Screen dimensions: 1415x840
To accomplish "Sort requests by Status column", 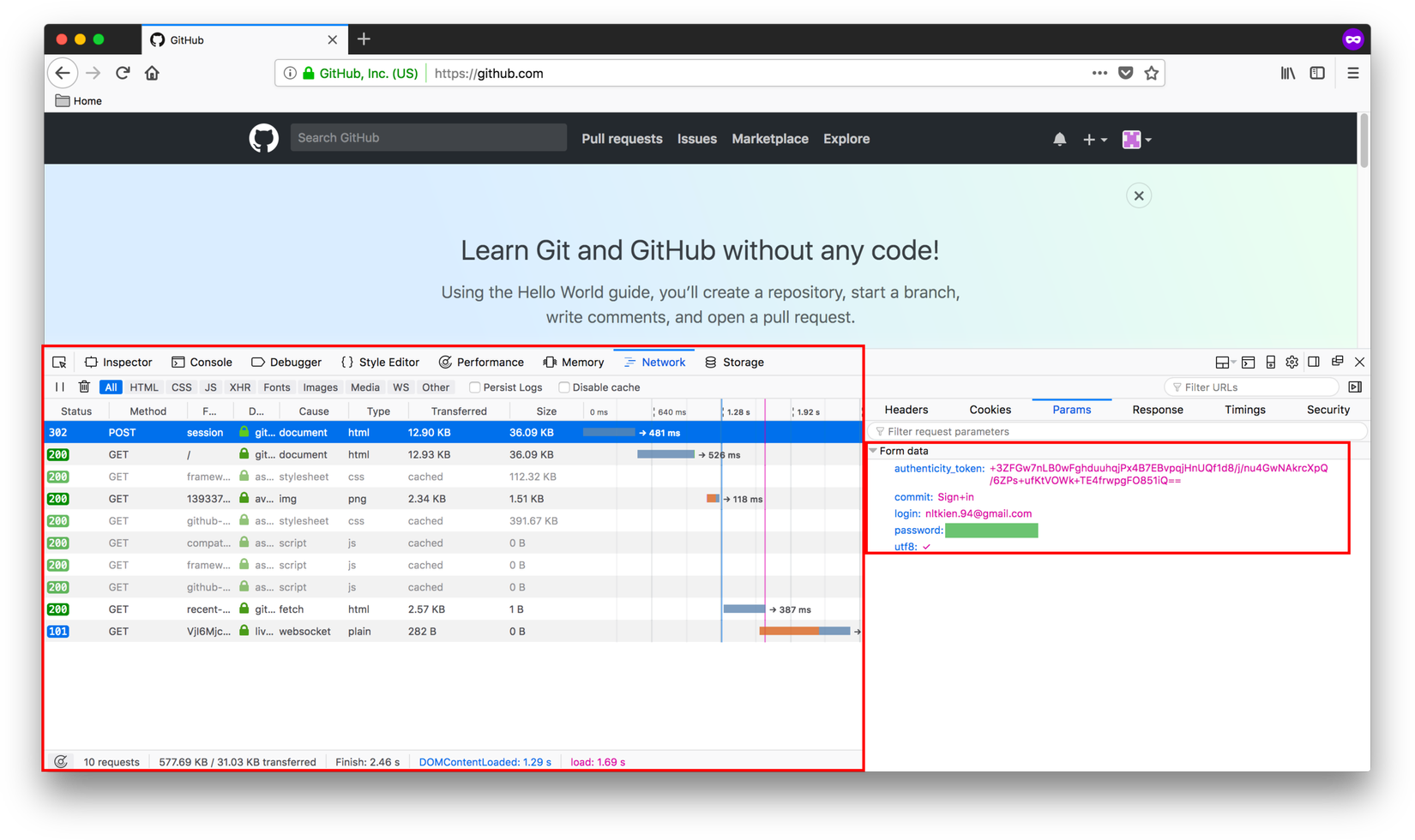I will (x=76, y=411).
